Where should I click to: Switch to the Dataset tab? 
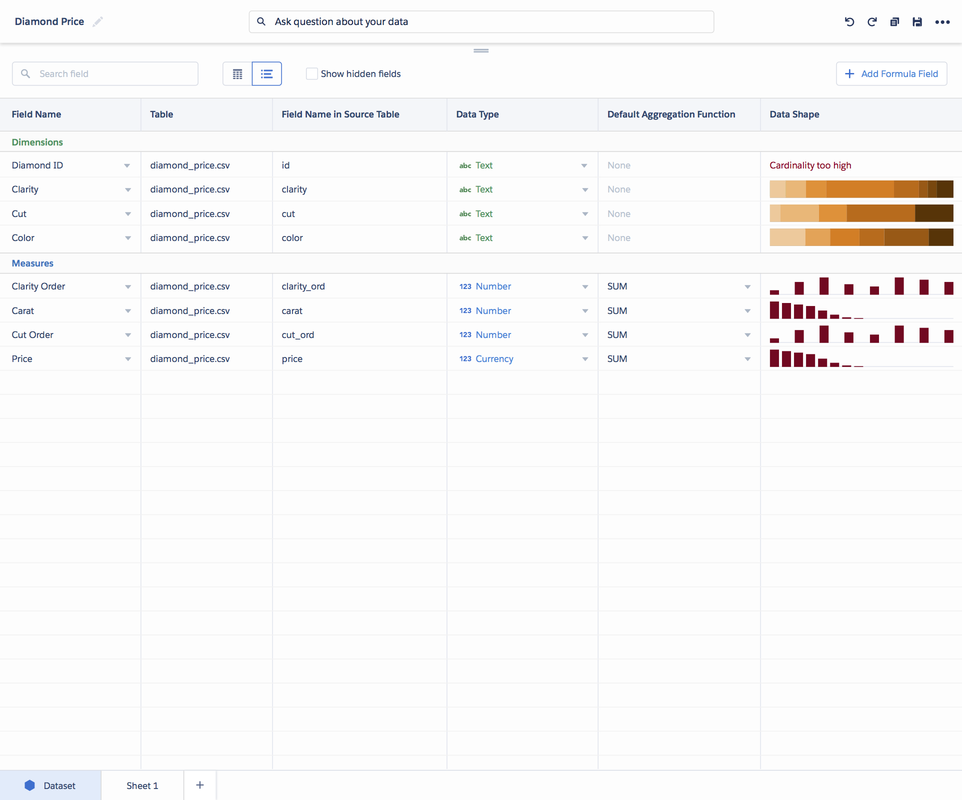[x=50, y=785]
